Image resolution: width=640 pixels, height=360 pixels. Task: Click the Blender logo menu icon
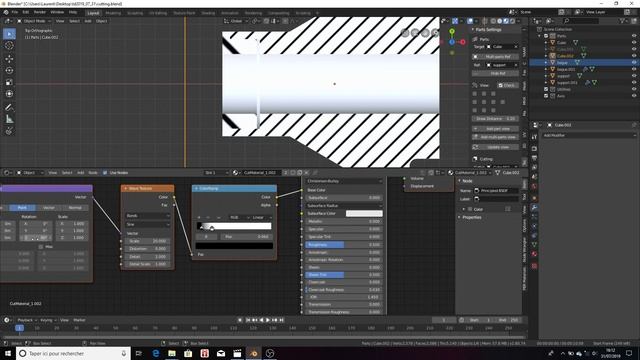click(x=6, y=12)
